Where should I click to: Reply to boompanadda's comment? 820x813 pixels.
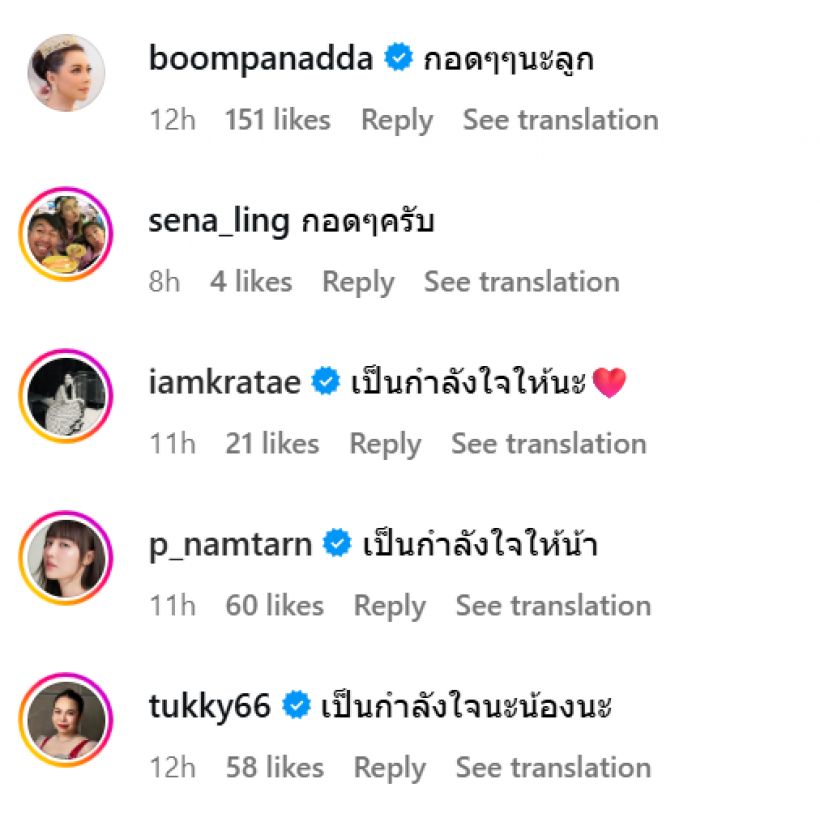point(396,120)
